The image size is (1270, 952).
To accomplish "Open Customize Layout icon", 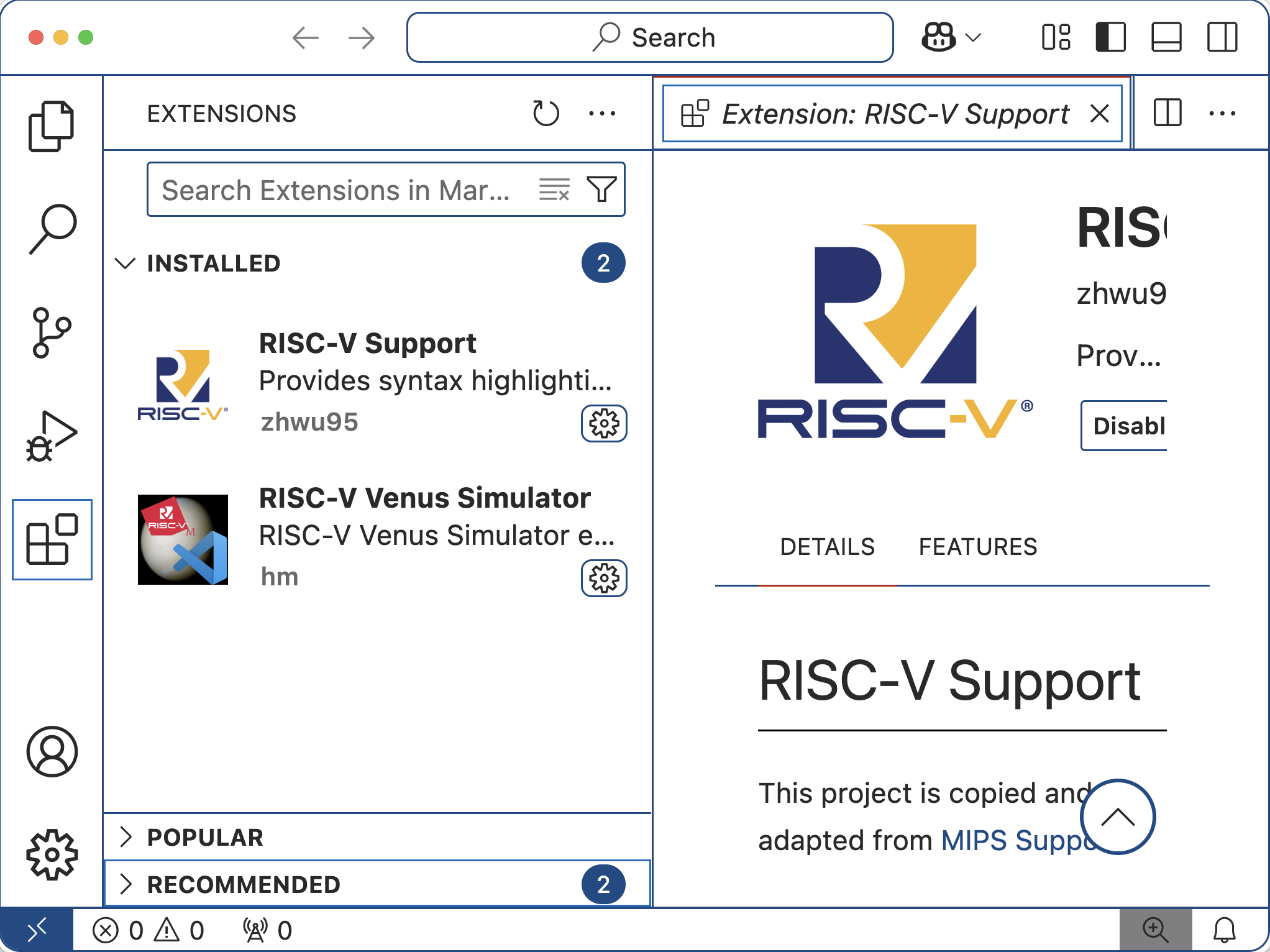I will pos(1056,37).
